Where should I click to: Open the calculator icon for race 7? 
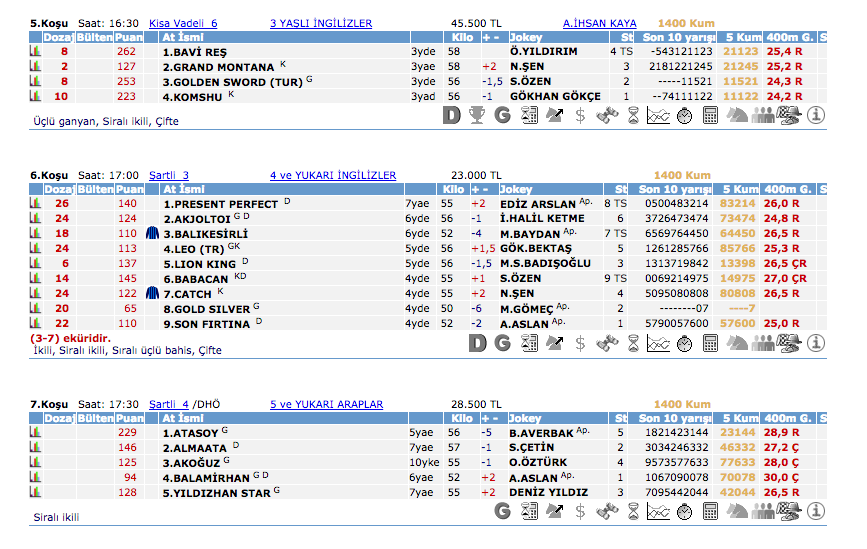tap(711, 511)
